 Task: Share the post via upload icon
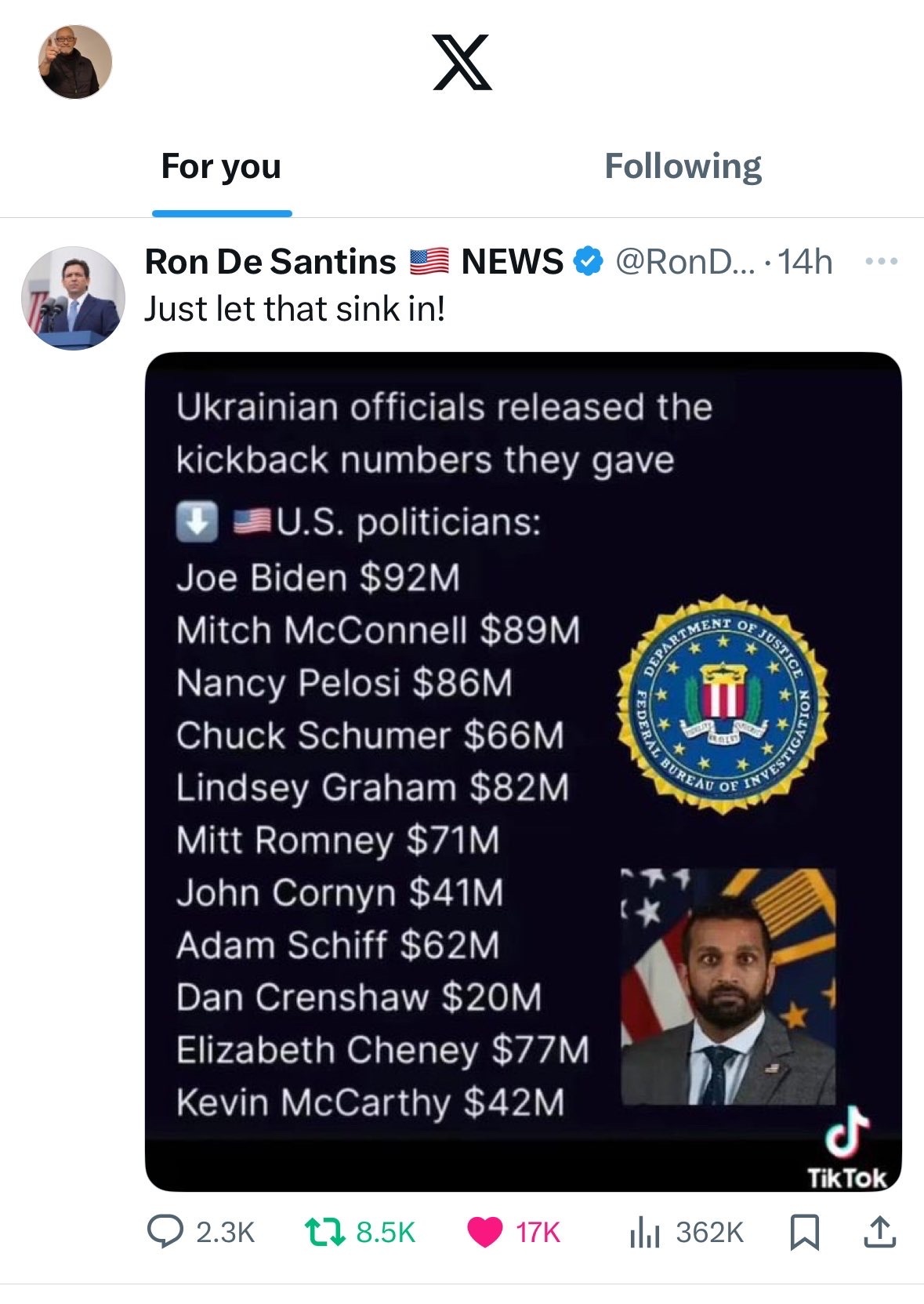[879, 1232]
